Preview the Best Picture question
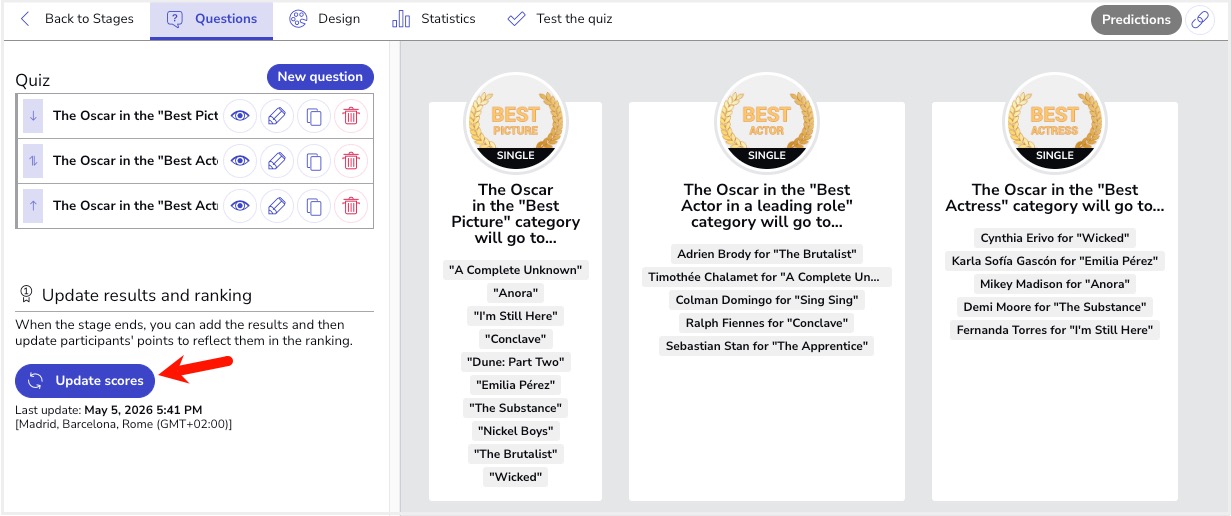This screenshot has height=516, width=1231. (240, 116)
